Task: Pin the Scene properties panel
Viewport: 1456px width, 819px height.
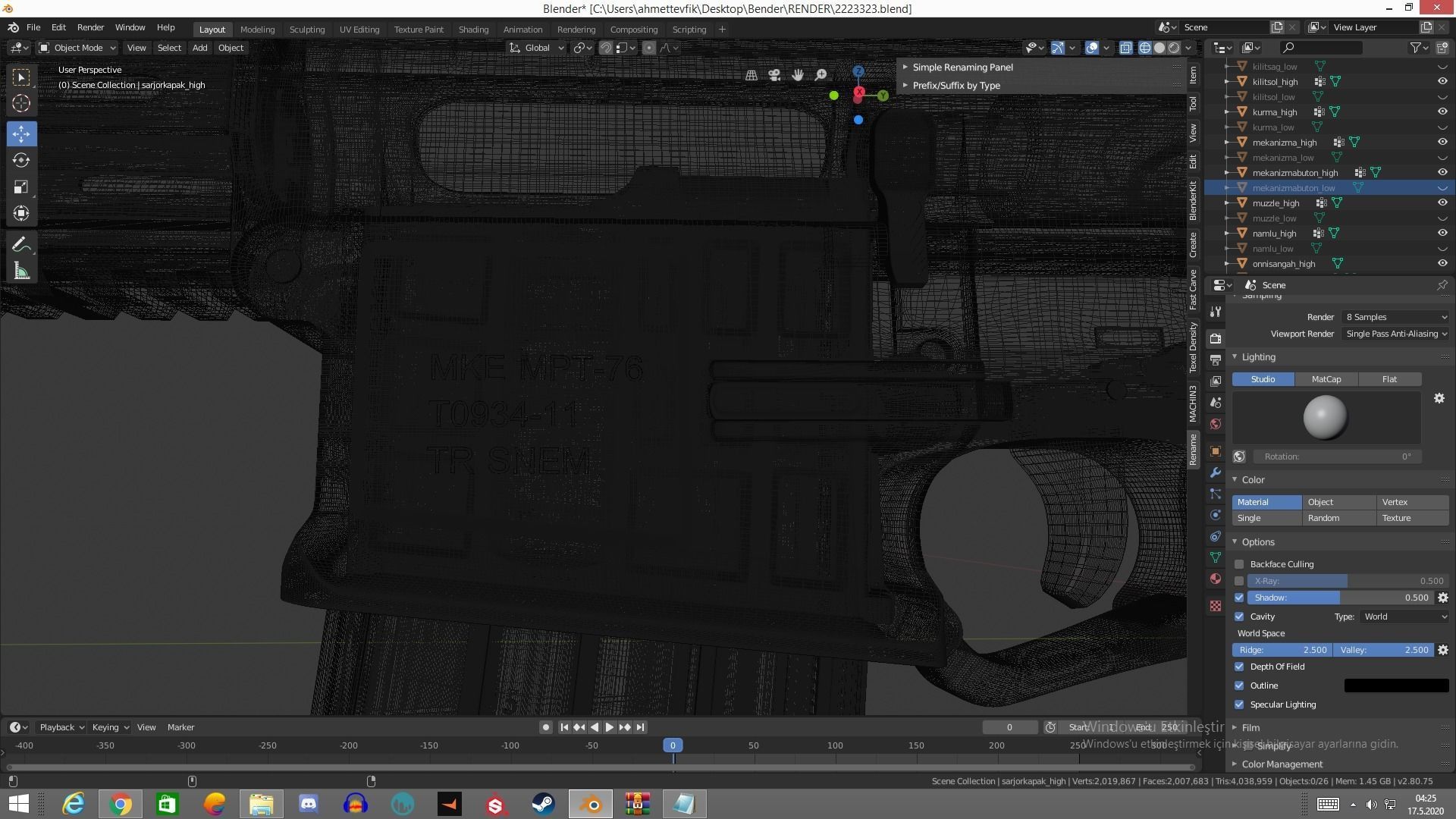Action: click(1442, 285)
